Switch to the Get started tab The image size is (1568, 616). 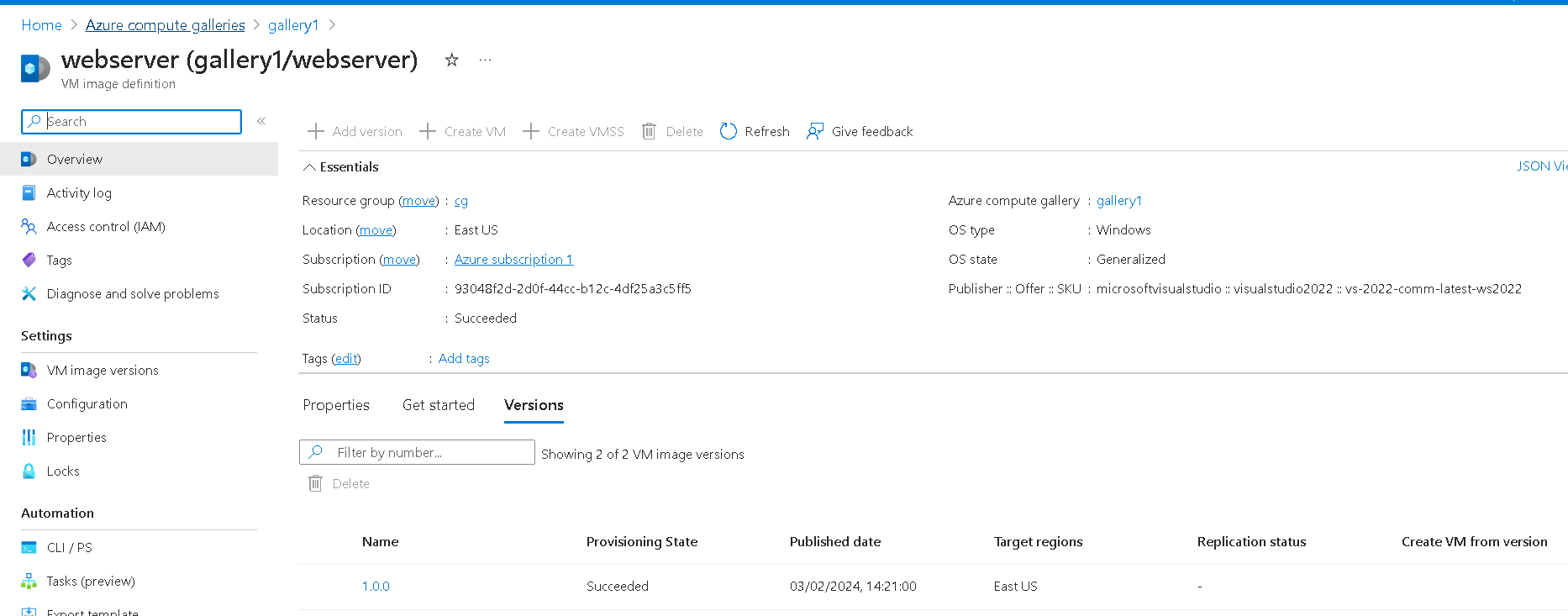[439, 405]
